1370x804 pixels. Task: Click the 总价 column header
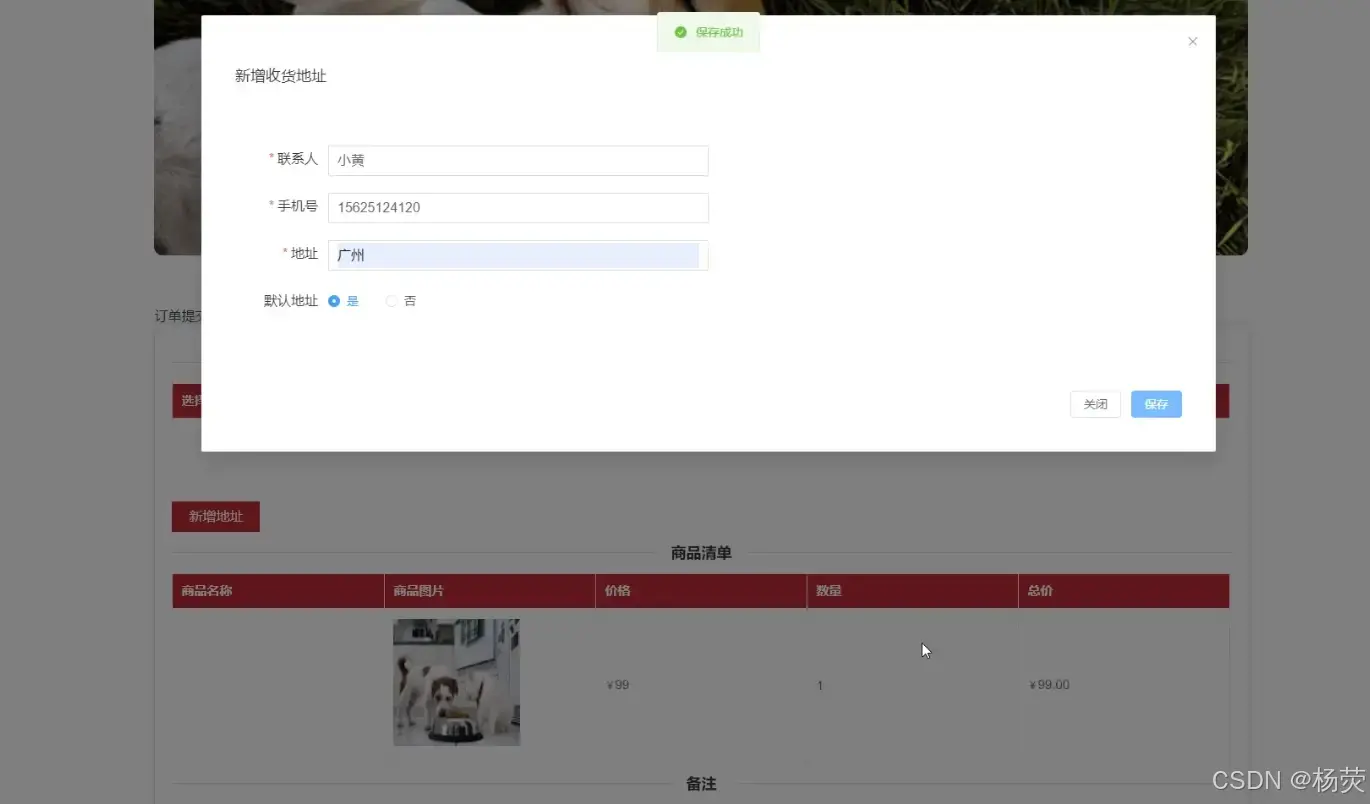point(1124,591)
